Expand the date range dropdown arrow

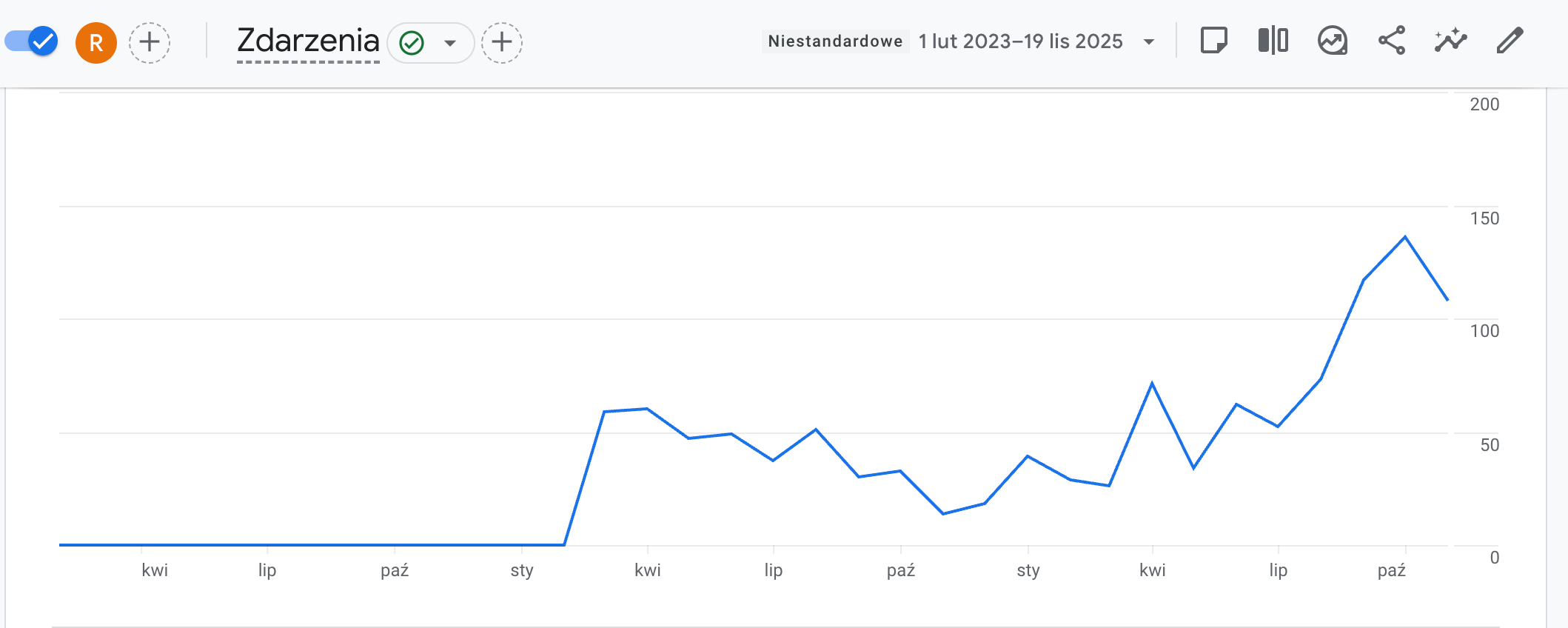(1149, 42)
